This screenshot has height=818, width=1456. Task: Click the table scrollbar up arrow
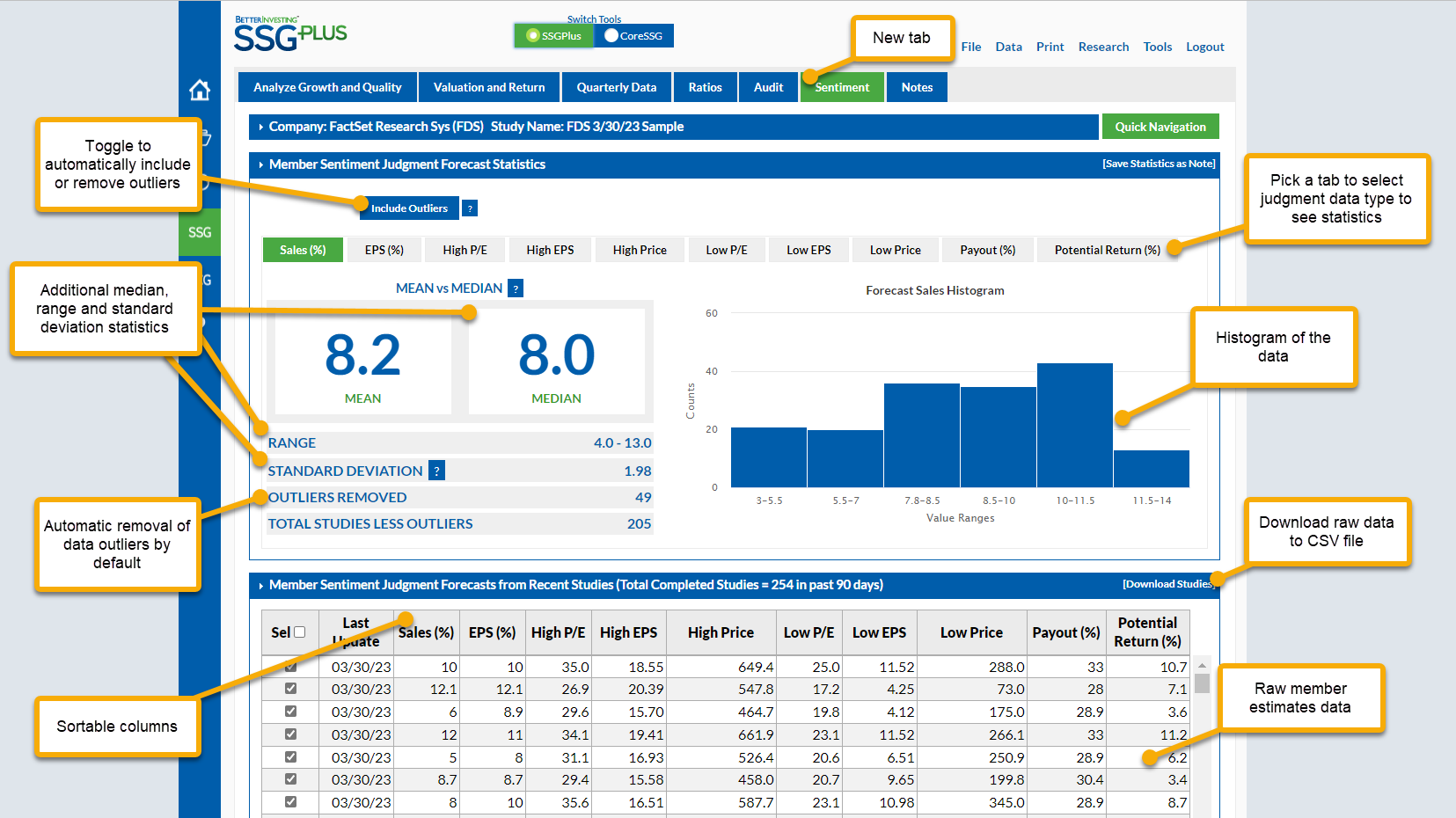[x=1202, y=665]
